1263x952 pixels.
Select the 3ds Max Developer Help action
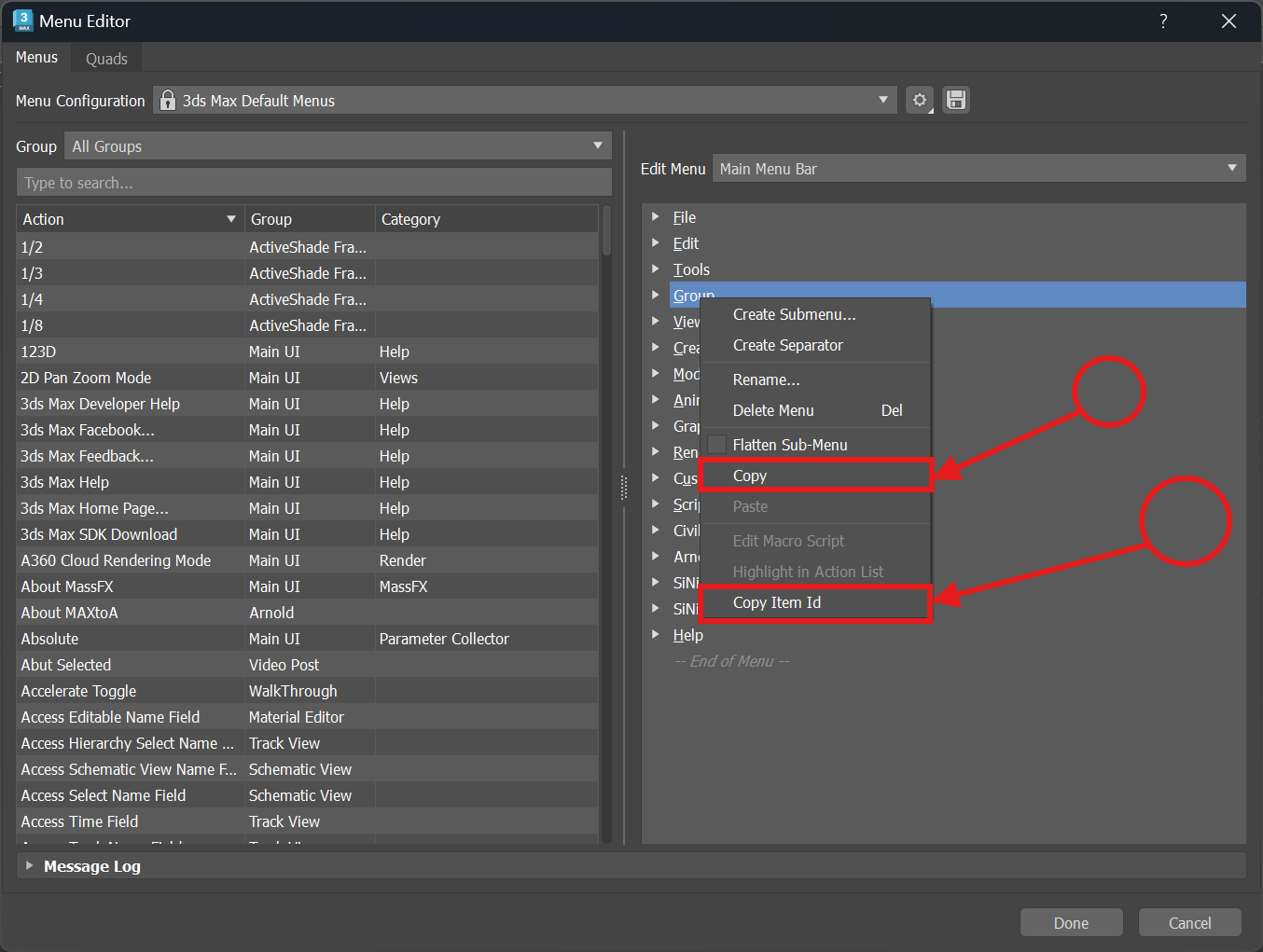tap(308, 404)
